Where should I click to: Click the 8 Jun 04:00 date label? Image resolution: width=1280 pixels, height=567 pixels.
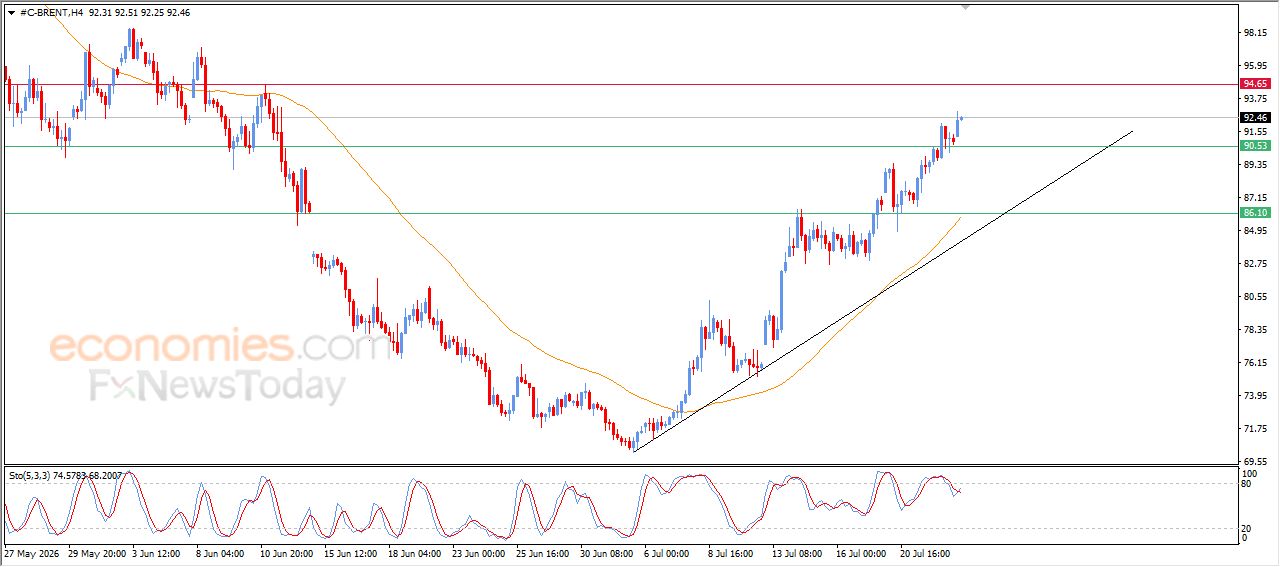[222, 553]
